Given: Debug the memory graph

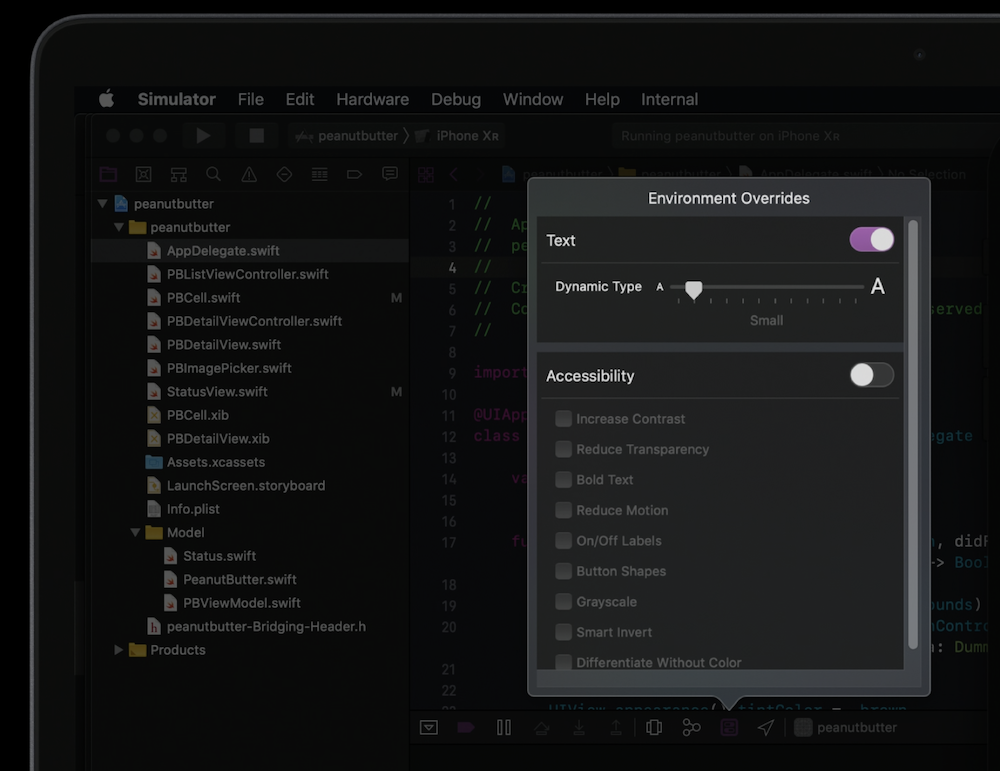Looking at the screenshot, I should point(691,728).
